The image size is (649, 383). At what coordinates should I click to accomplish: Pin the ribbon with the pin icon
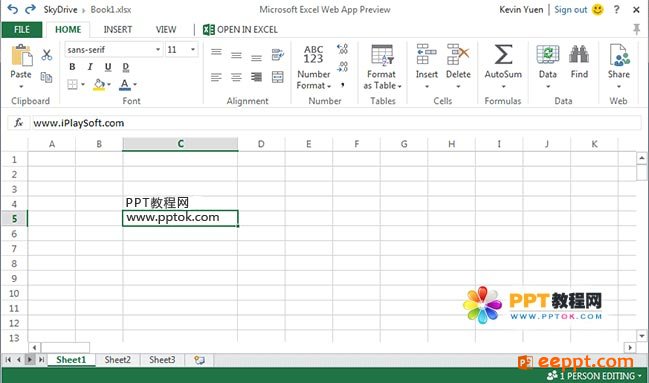click(x=637, y=29)
